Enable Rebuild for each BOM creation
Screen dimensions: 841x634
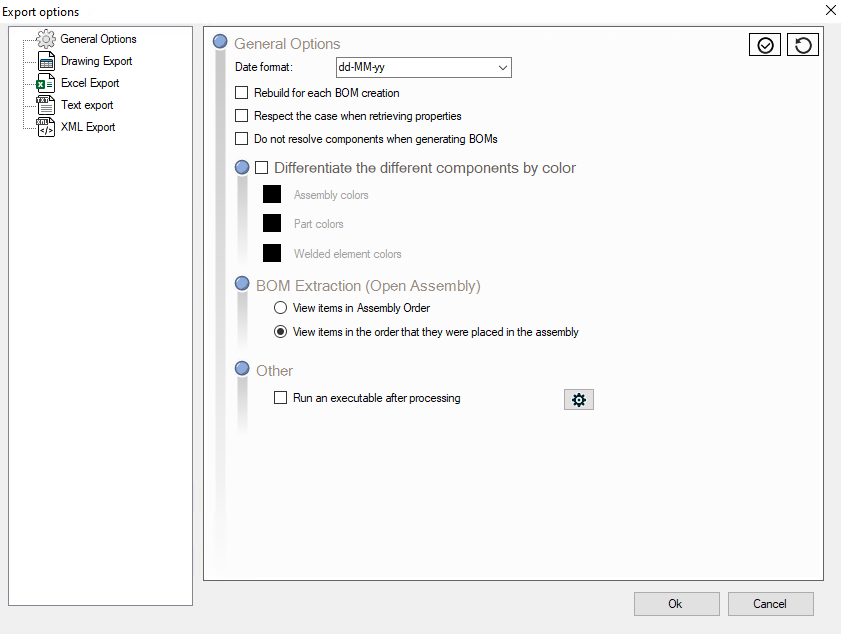click(x=241, y=93)
